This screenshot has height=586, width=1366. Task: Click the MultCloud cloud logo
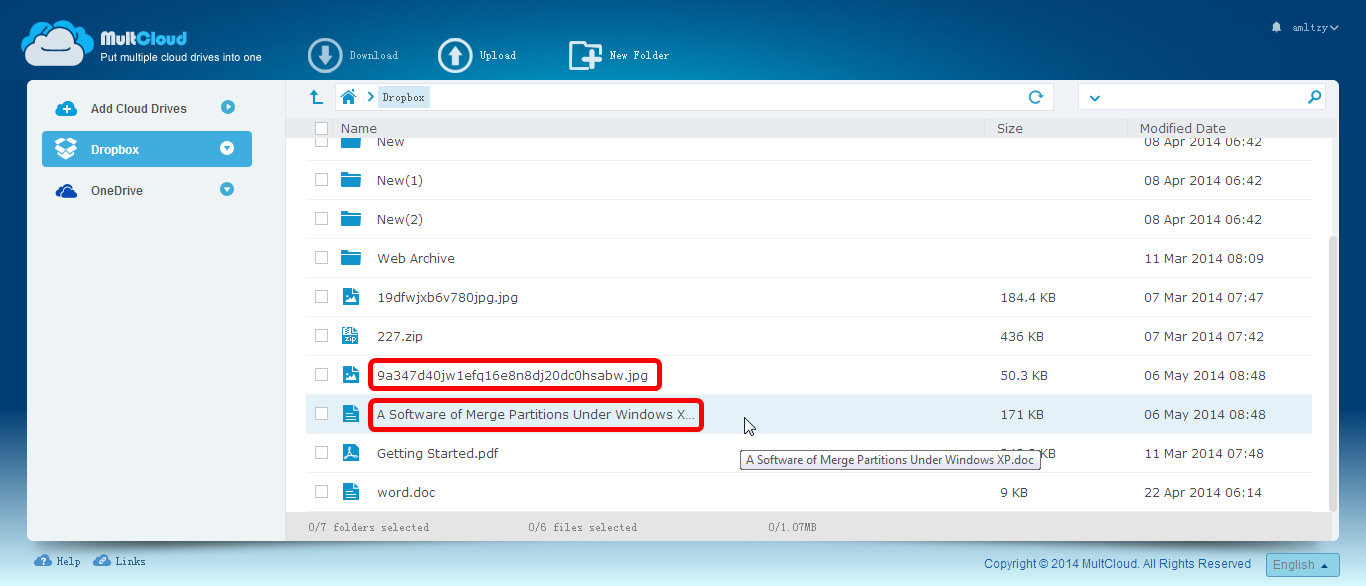tap(58, 44)
